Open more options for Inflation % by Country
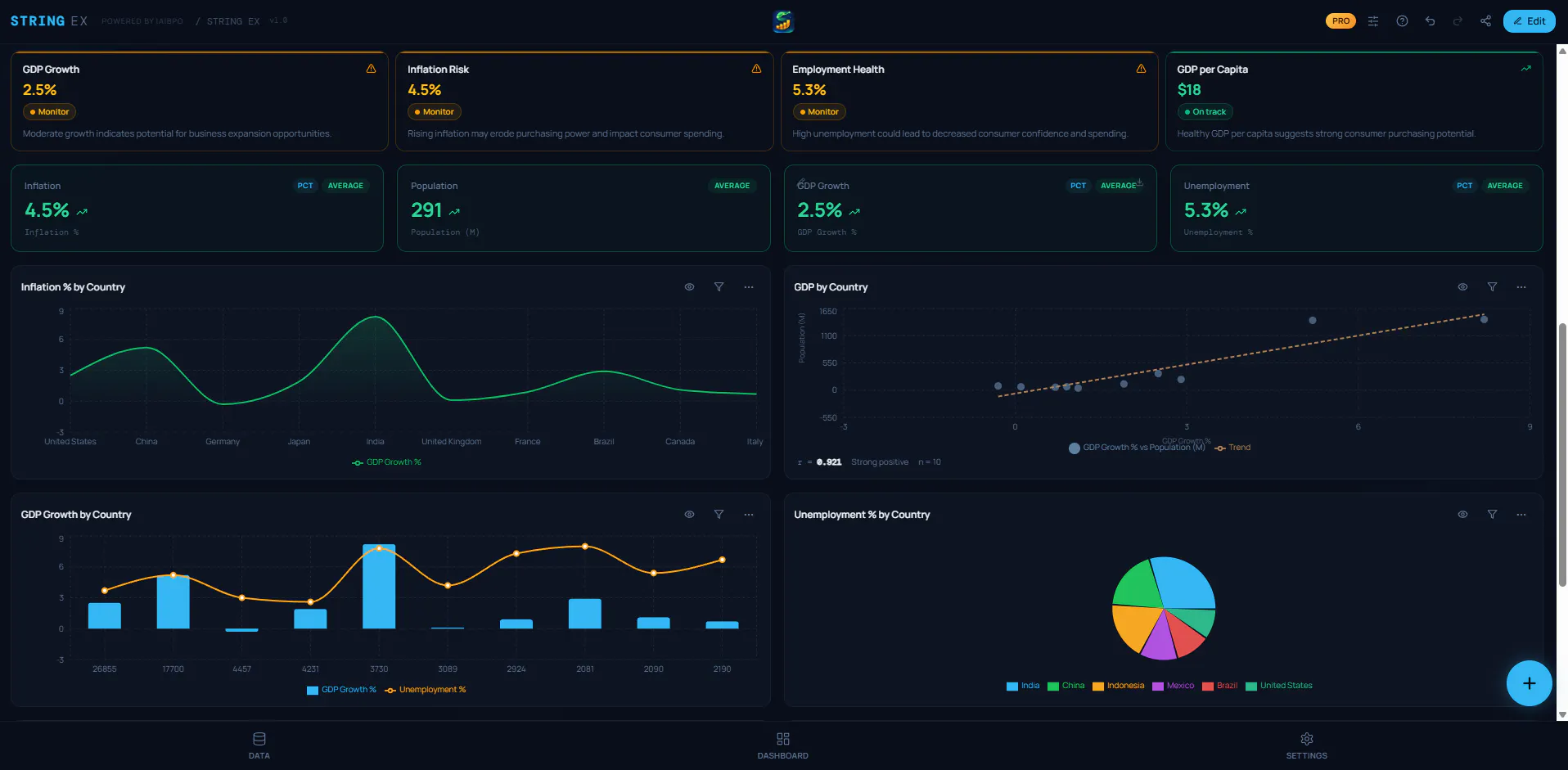The width and height of the screenshot is (1568, 770). pyautogui.click(x=749, y=287)
